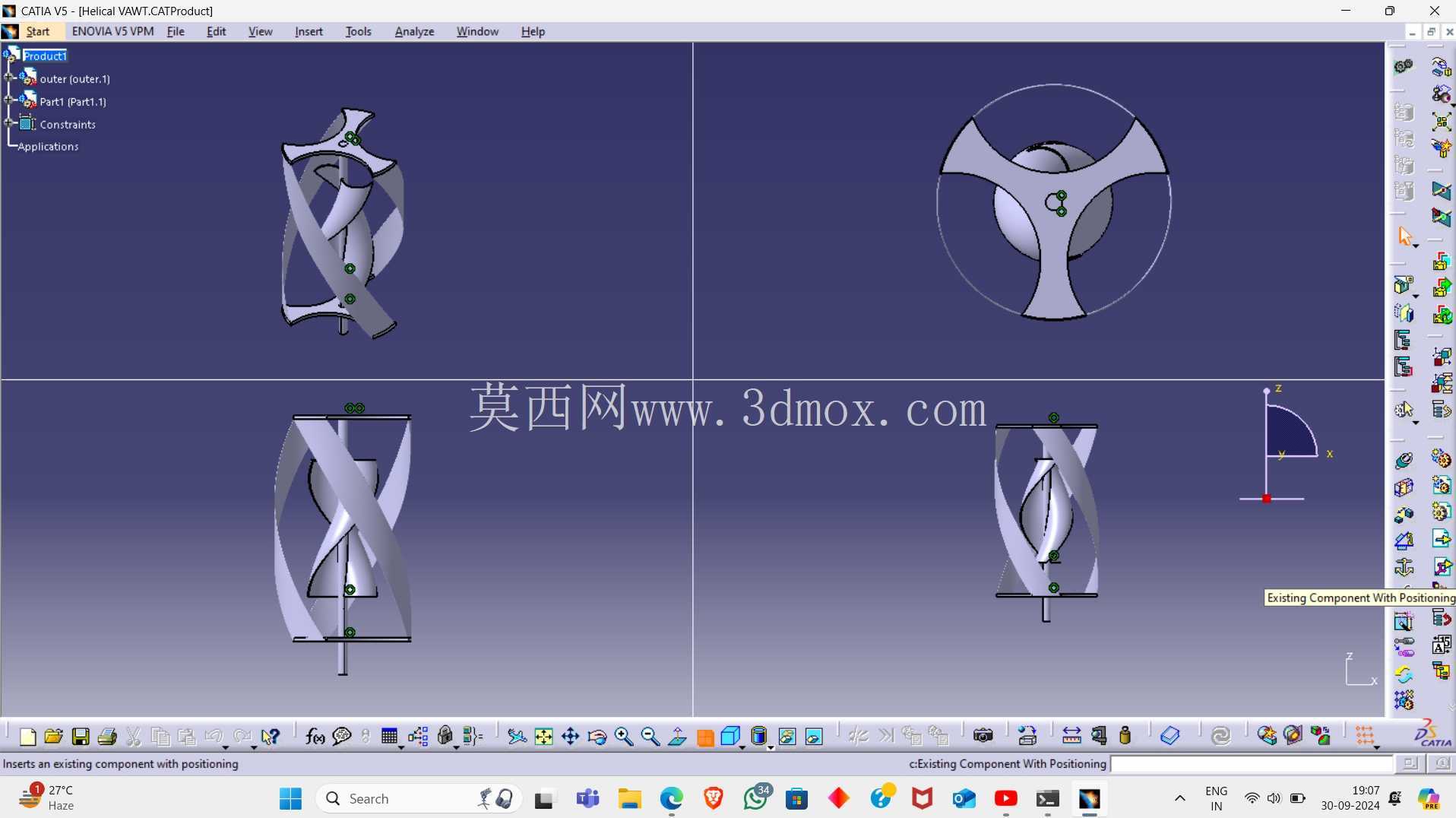
Task: Click the Capture camera icon
Action: click(x=983, y=736)
